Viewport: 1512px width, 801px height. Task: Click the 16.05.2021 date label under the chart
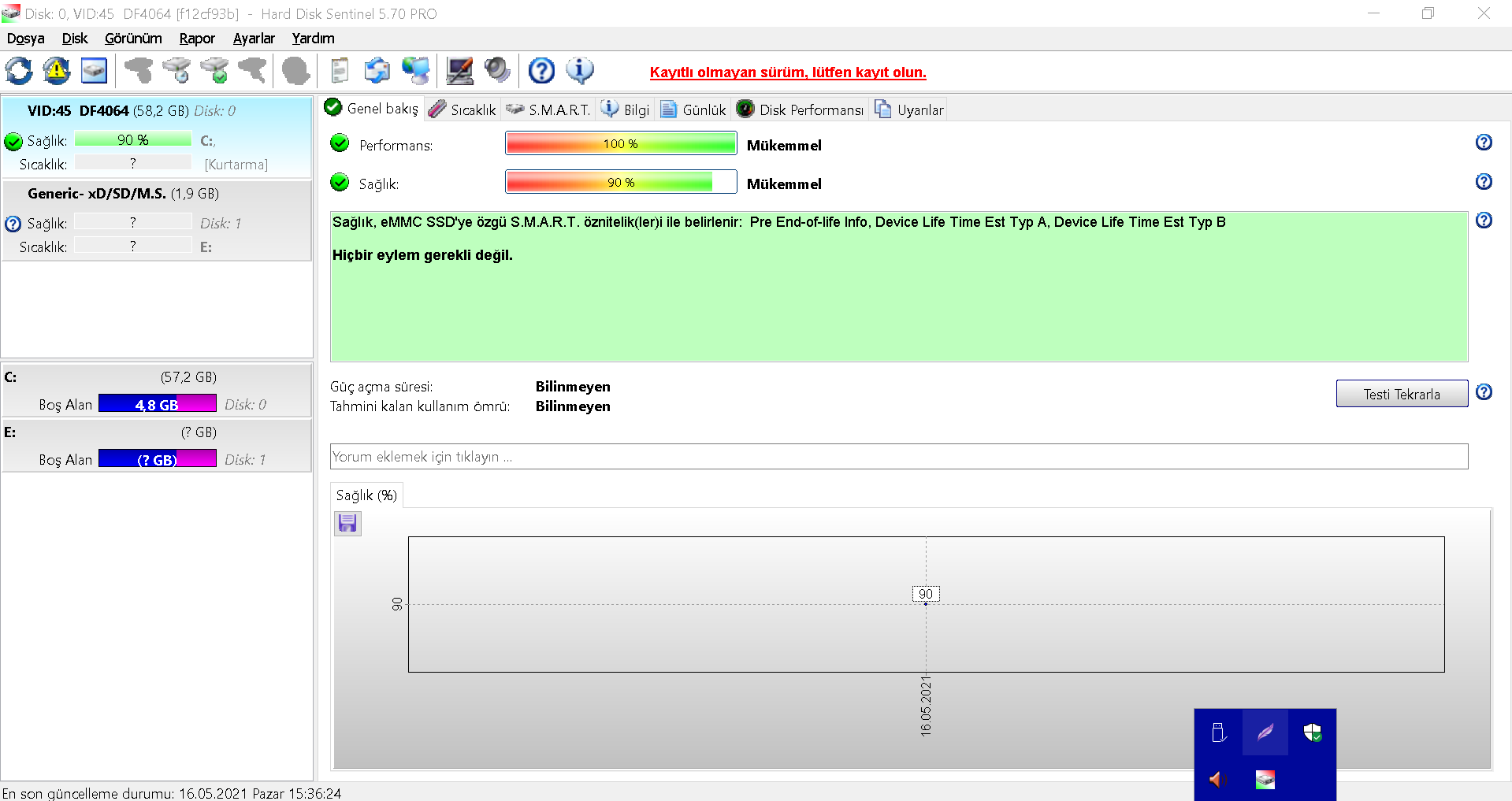tap(926, 706)
